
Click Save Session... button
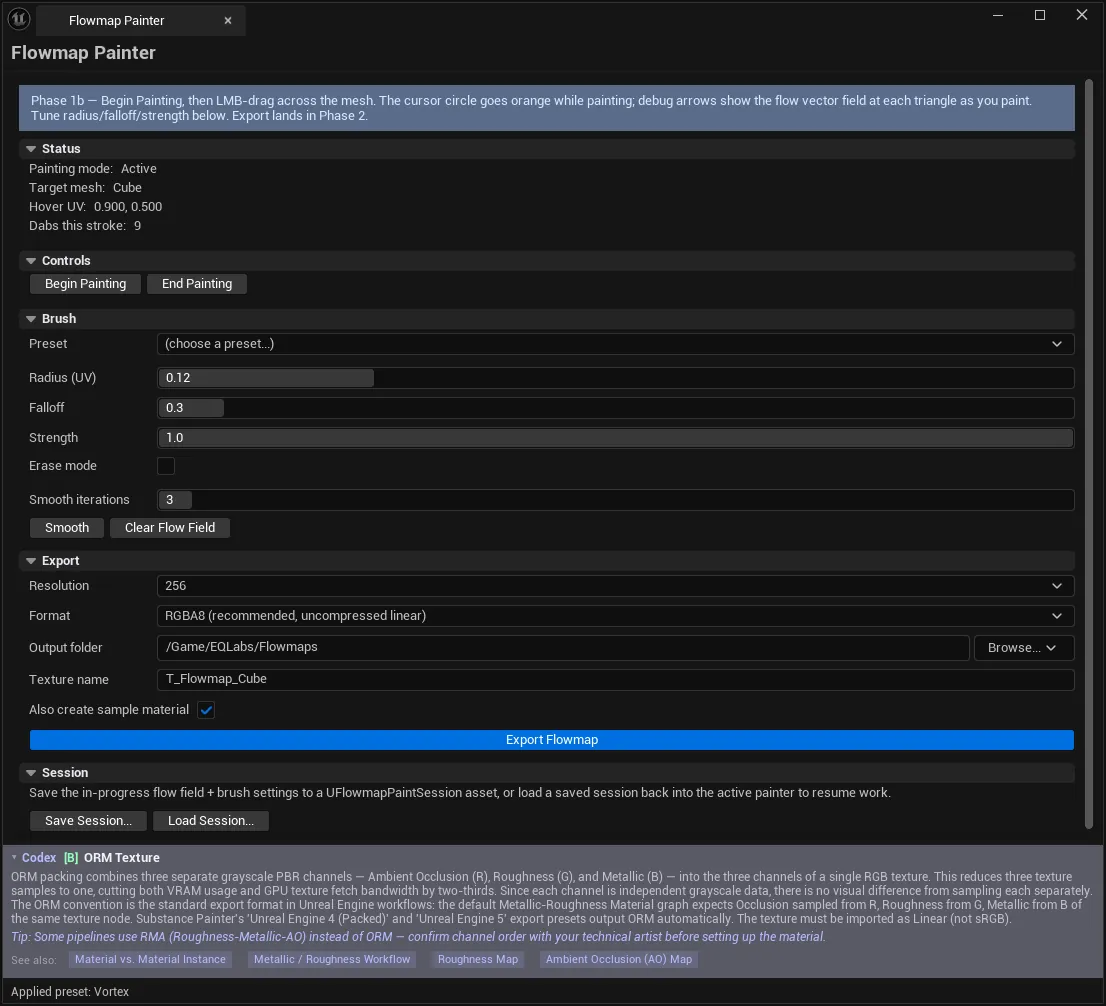88,821
